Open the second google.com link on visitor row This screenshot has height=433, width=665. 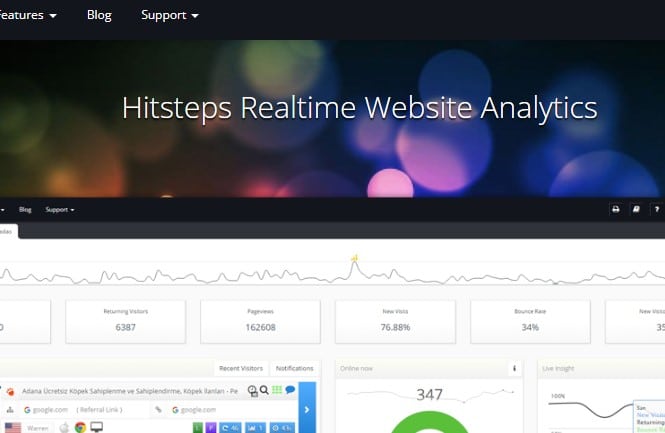coord(194,410)
